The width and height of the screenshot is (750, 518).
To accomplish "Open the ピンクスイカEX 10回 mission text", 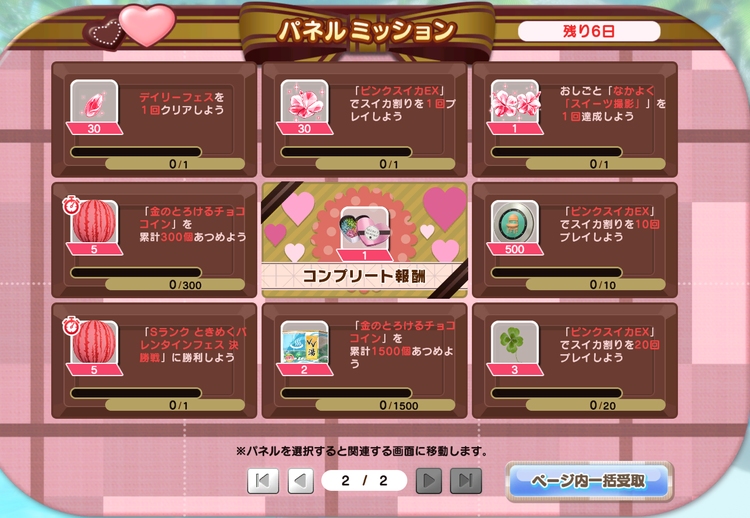I will point(609,224).
